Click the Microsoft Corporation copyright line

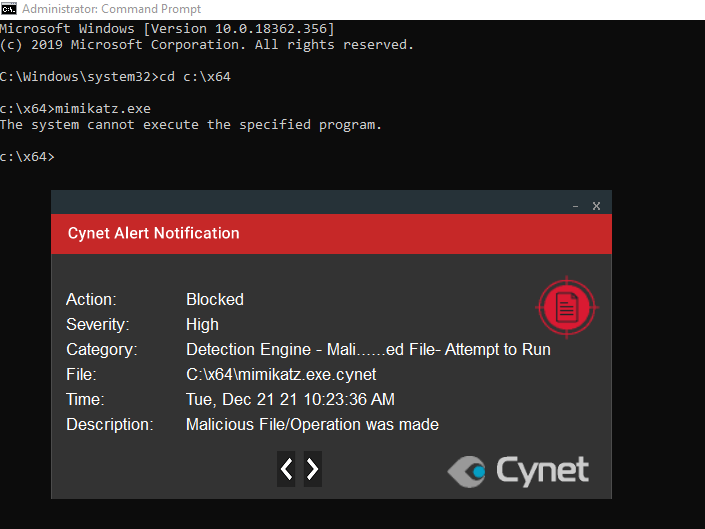(207, 45)
